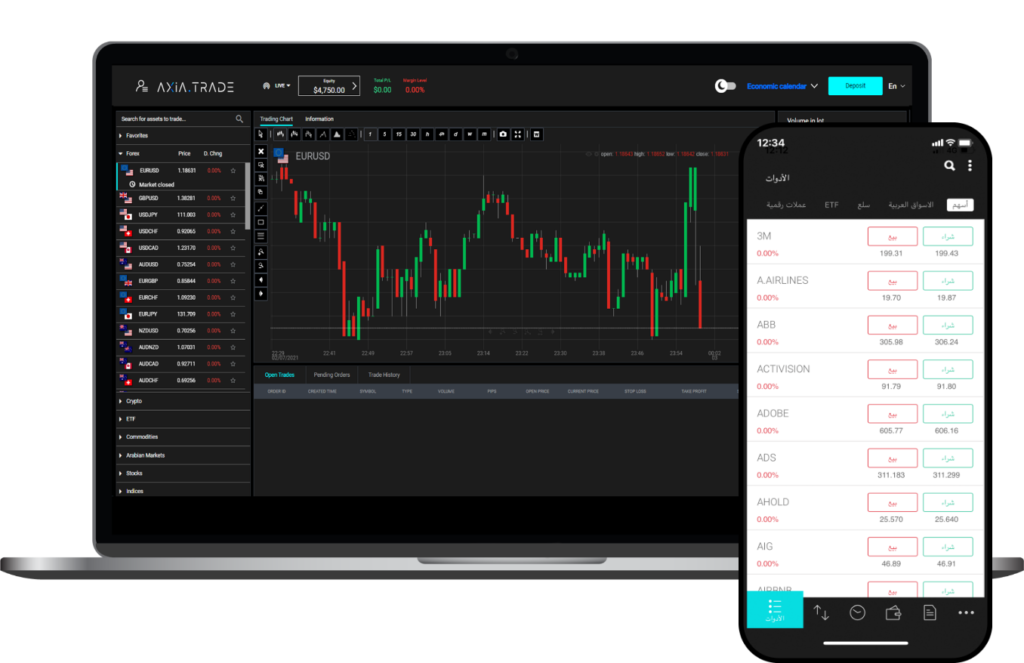Screen dimensions: 1024x663
Task: Click the X clear drawings tool in left toolbar
Action: click(x=261, y=151)
